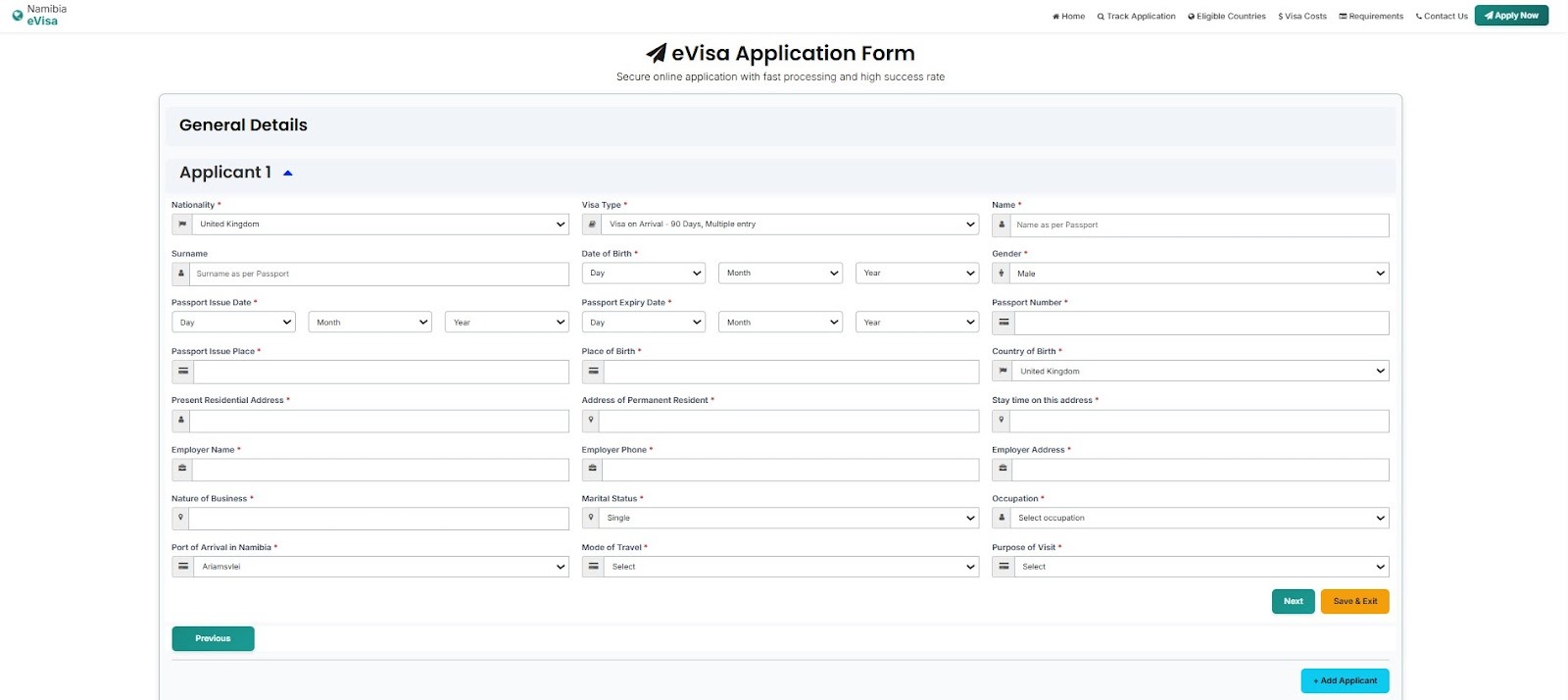The image size is (1568, 700).
Task: Expand the Occupation dropdown
Action: point(1200,518)
